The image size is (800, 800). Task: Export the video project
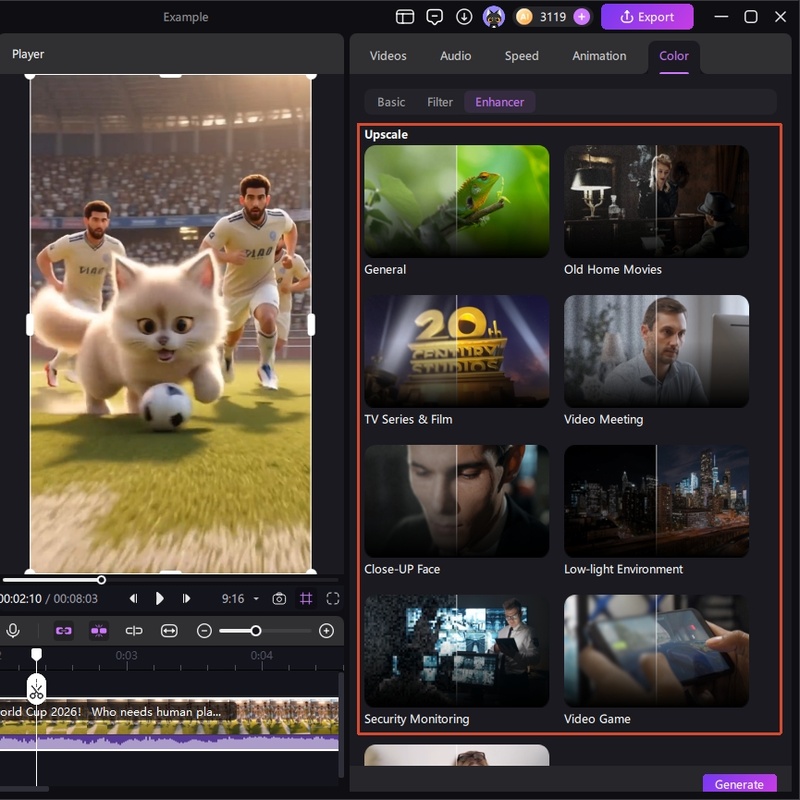[x=647, y=17]
